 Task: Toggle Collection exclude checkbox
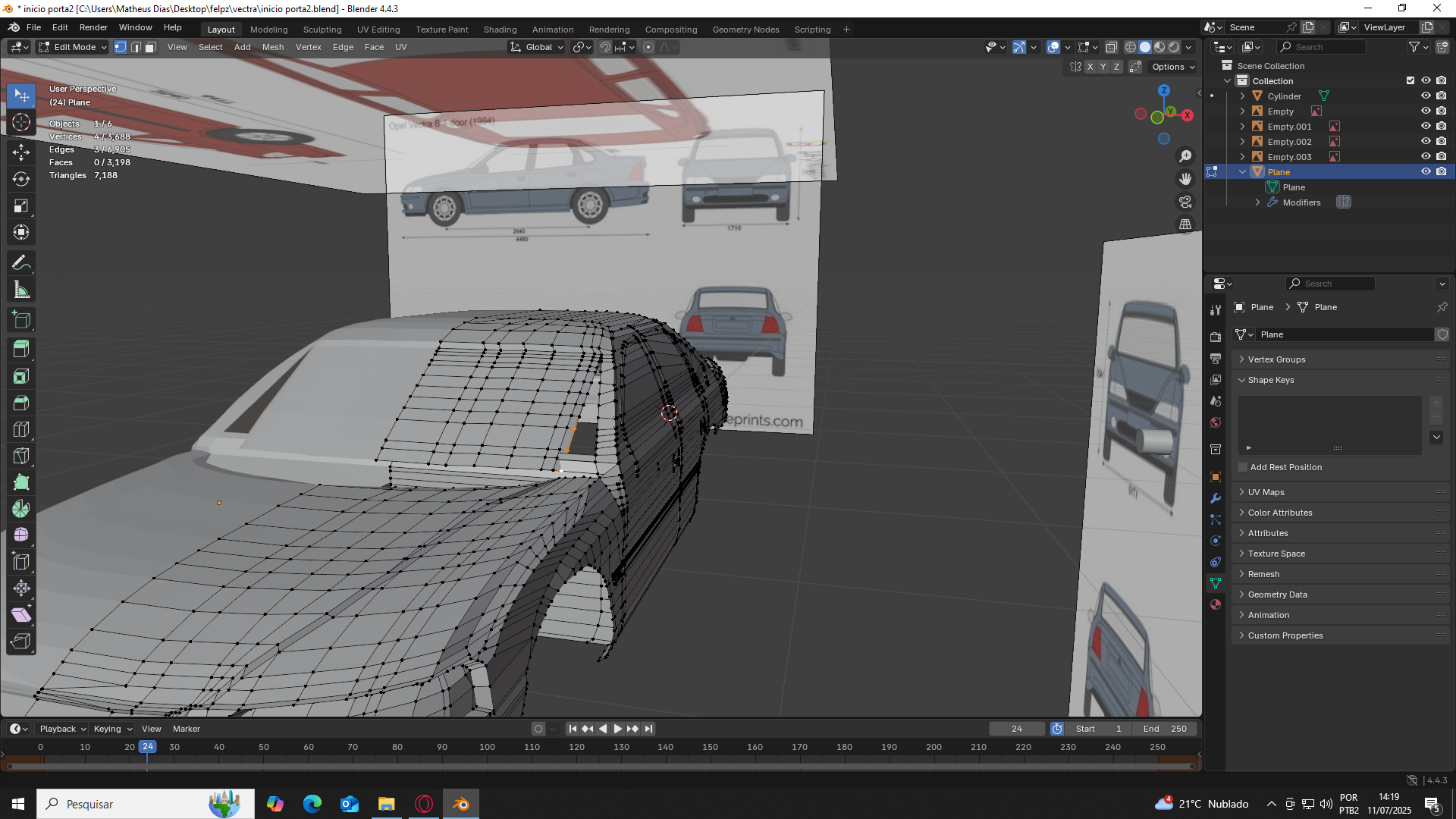pyautogui.click(x=1410, y=81)
